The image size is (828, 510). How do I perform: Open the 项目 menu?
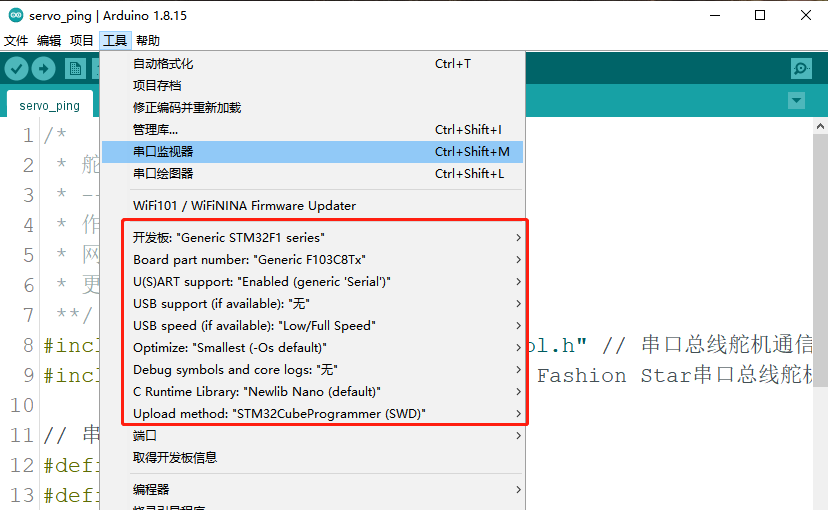click(x=82, y=41)
